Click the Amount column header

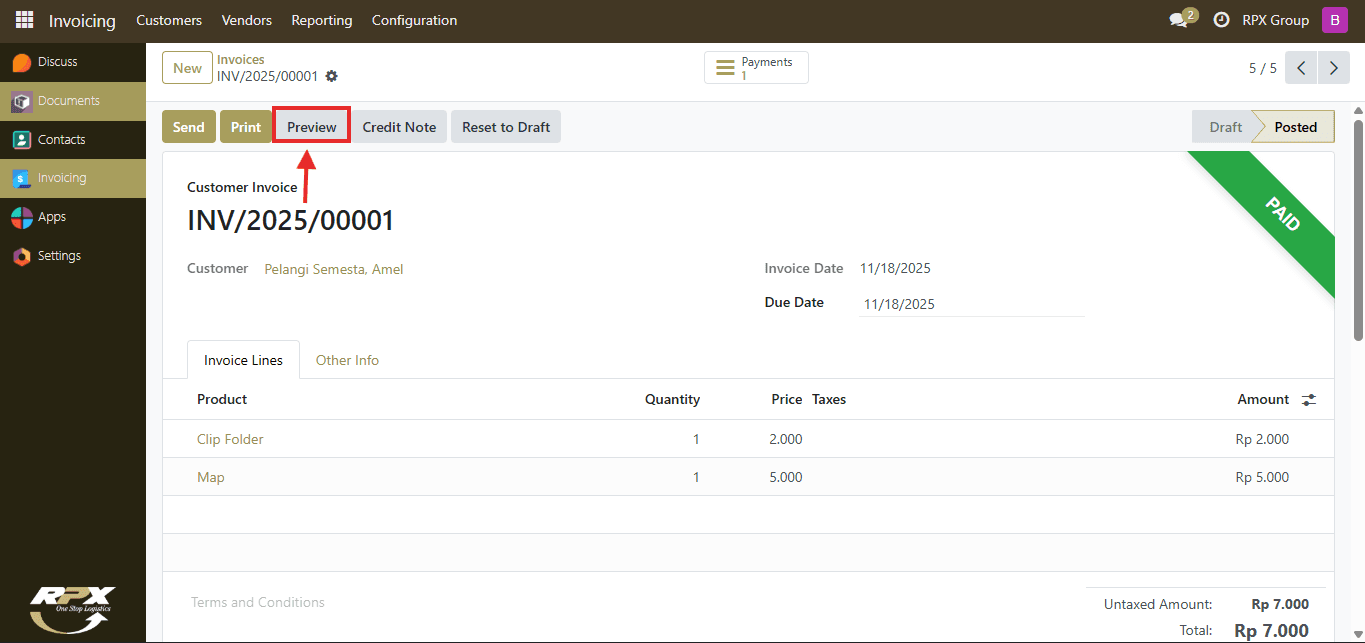pos(1263,399)
